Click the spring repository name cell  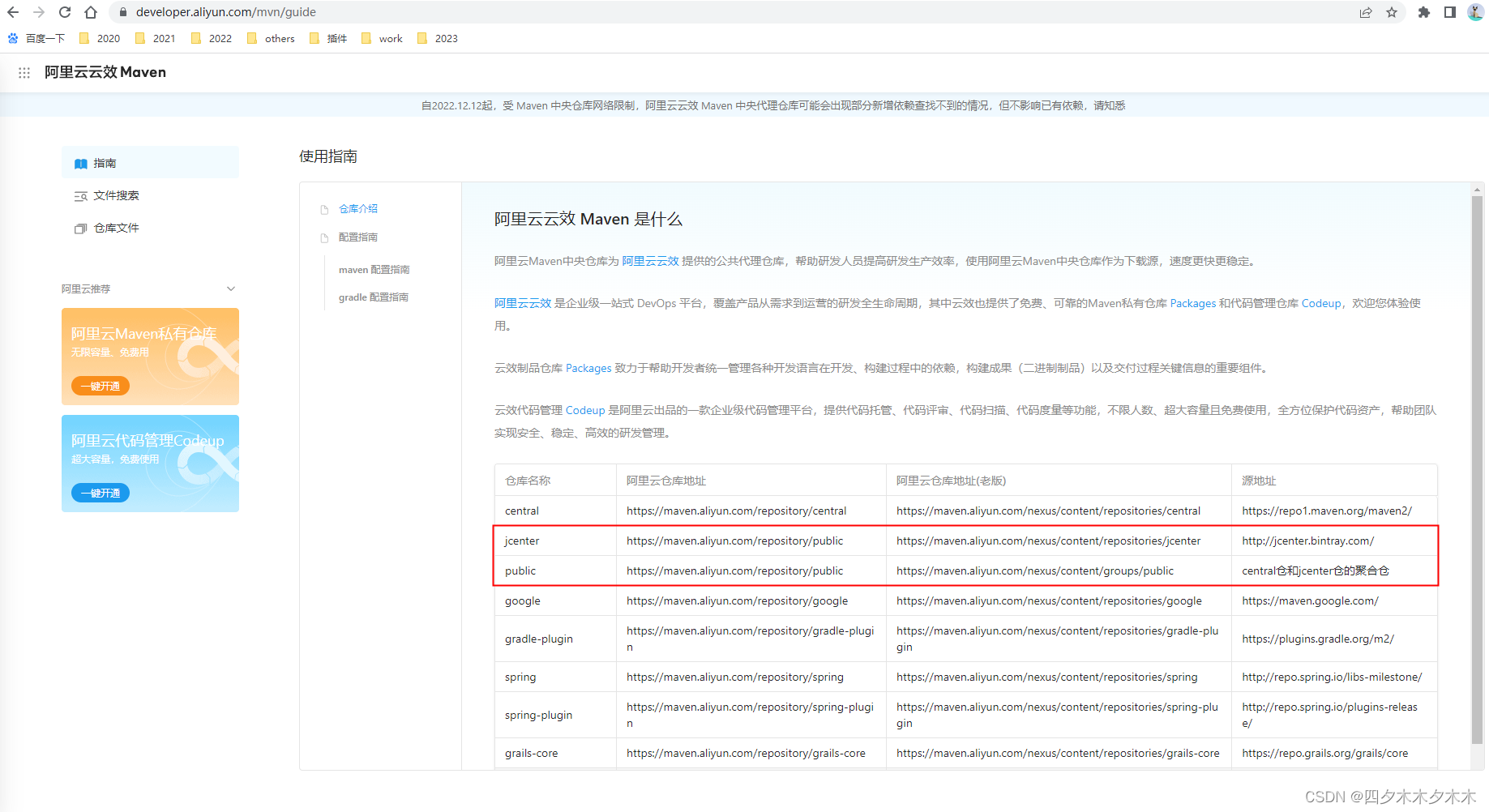(x=555, y=677)
